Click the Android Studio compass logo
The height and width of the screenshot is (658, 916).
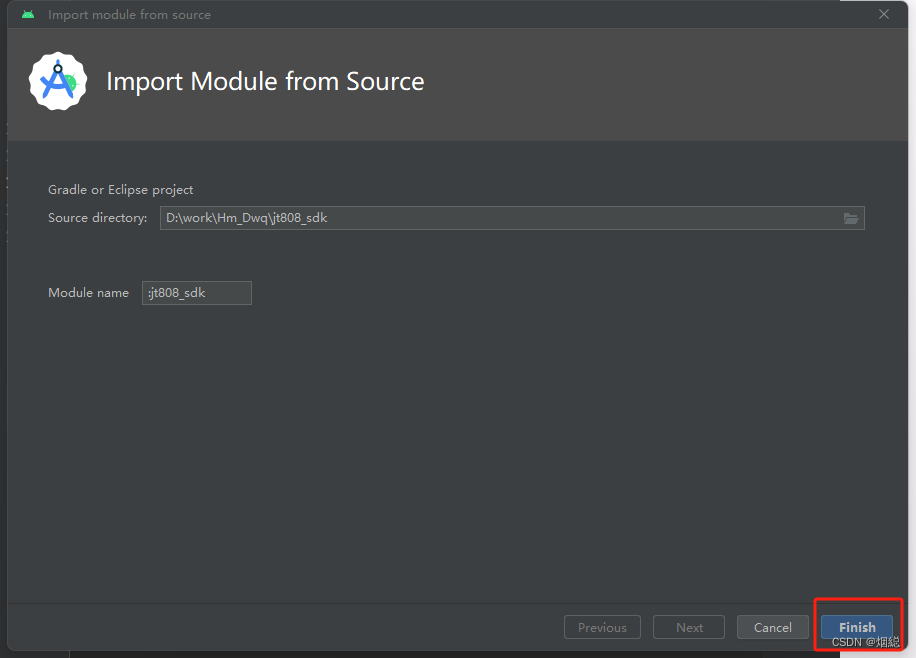tap(57, 81)
